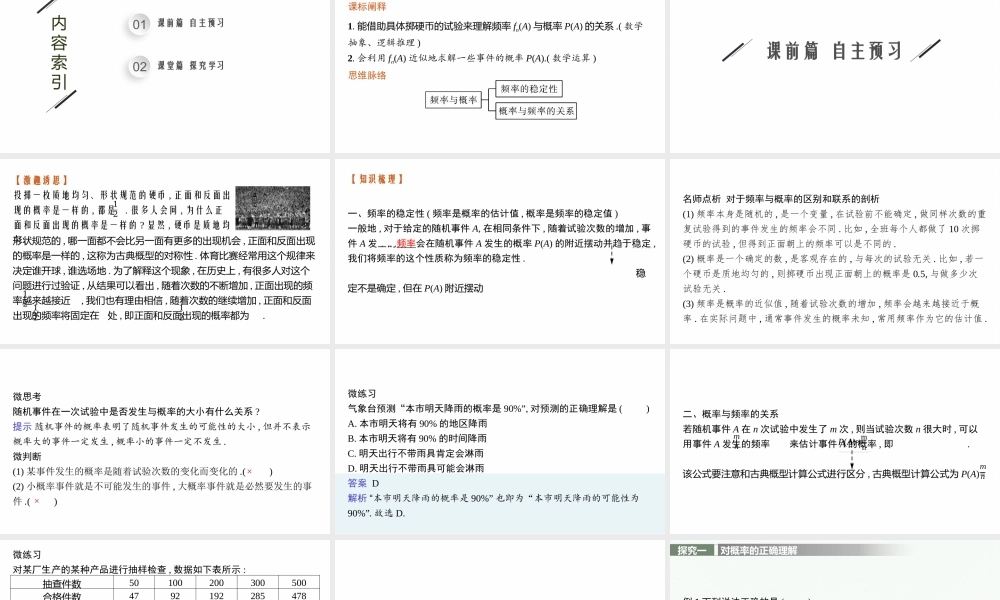Viewport: 1000px width, 600px height.
Task: Click the "02" circle badge in the index
Action: tap(140, 66)
